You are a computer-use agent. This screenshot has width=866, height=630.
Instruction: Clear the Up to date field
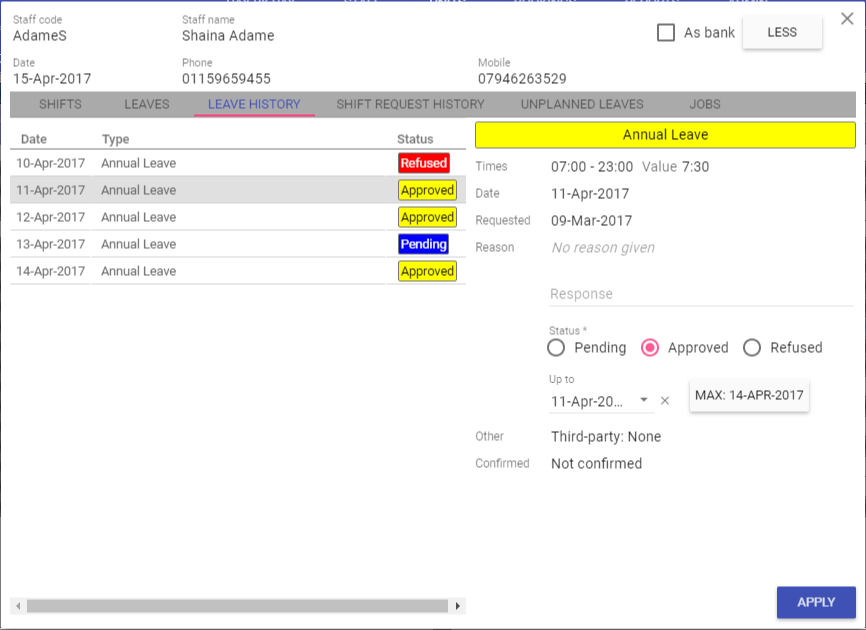point(665,401)
